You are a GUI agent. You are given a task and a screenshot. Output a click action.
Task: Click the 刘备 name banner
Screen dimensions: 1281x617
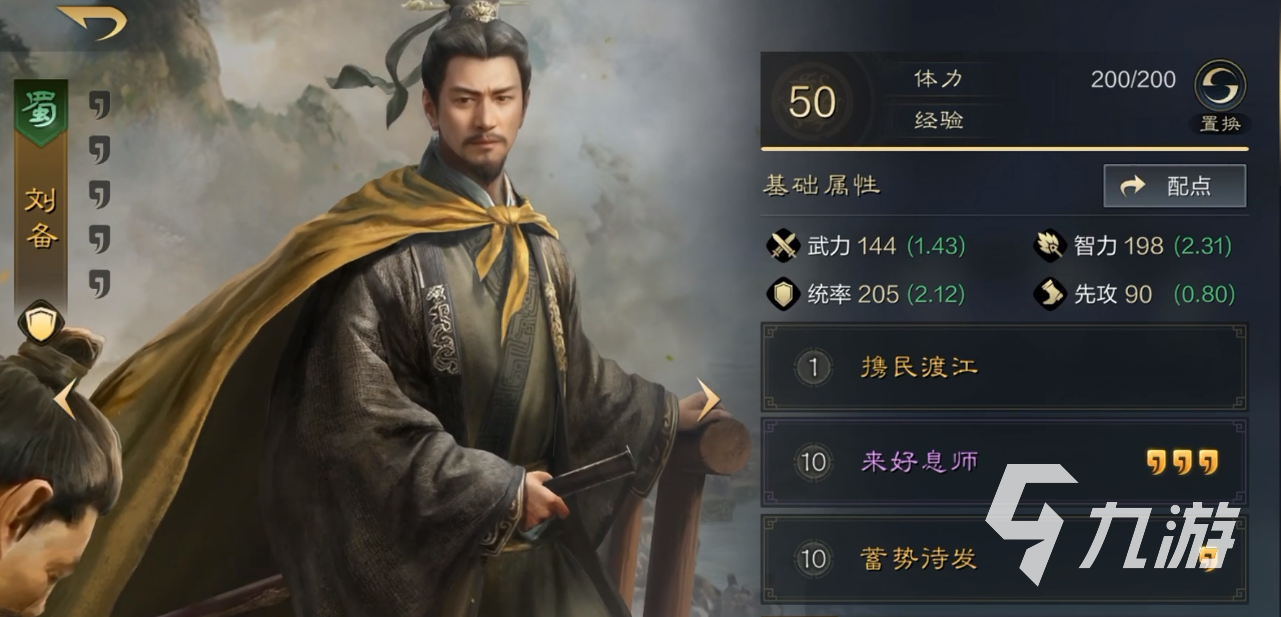coord(41,218)
